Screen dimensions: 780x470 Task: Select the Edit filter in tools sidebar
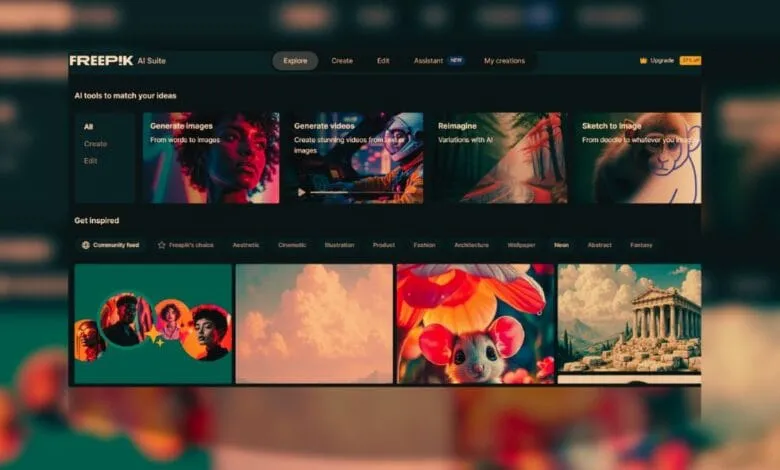click(91, 161)
